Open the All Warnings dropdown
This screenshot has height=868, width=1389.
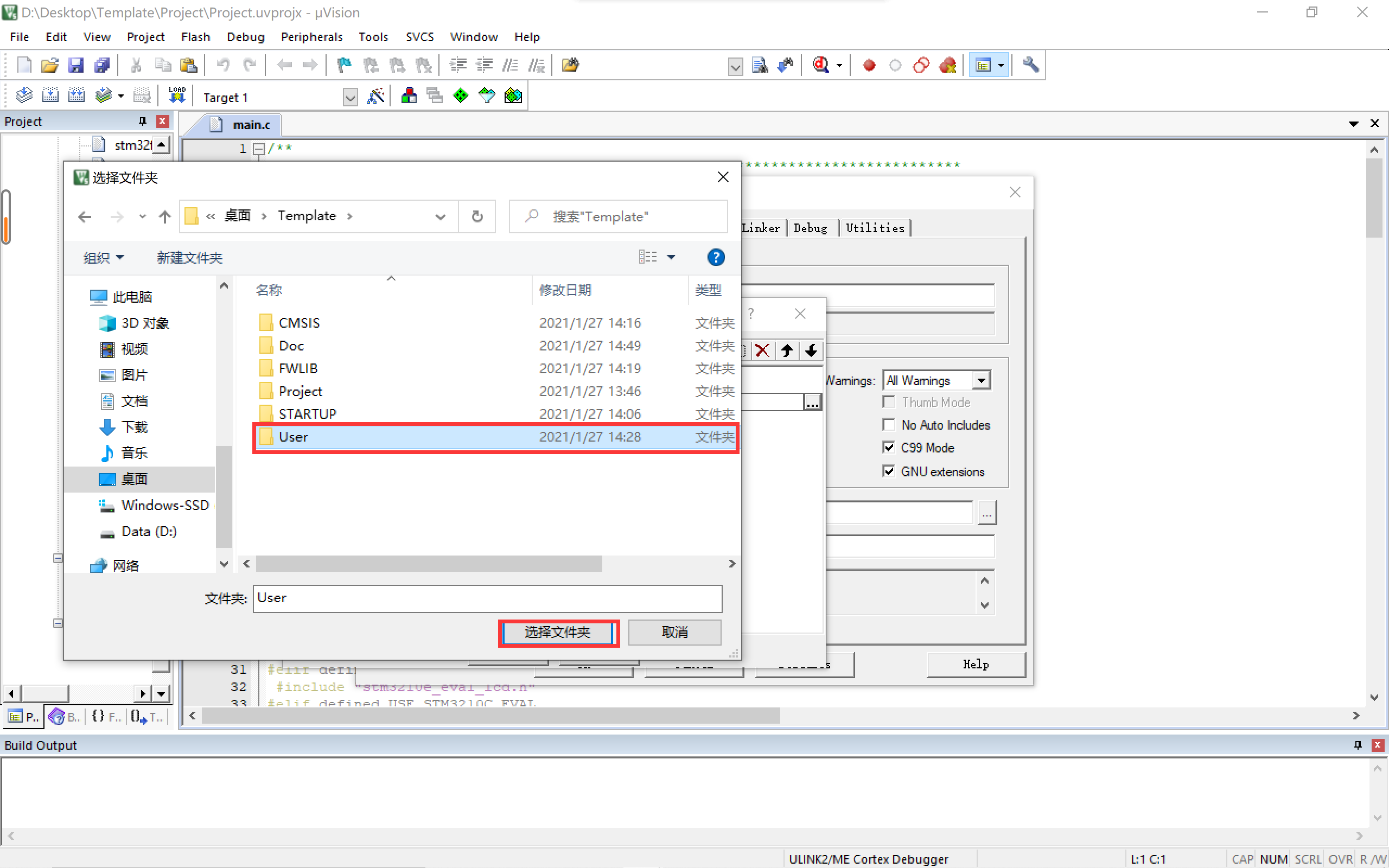click(982, 380)
